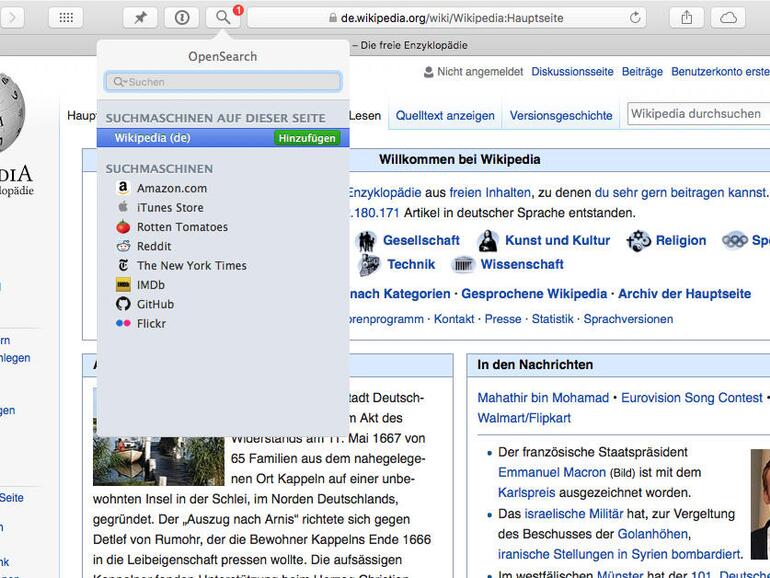770x578 pixels.
Task: Open the Gesellschaft portal link
Action: 421,240
